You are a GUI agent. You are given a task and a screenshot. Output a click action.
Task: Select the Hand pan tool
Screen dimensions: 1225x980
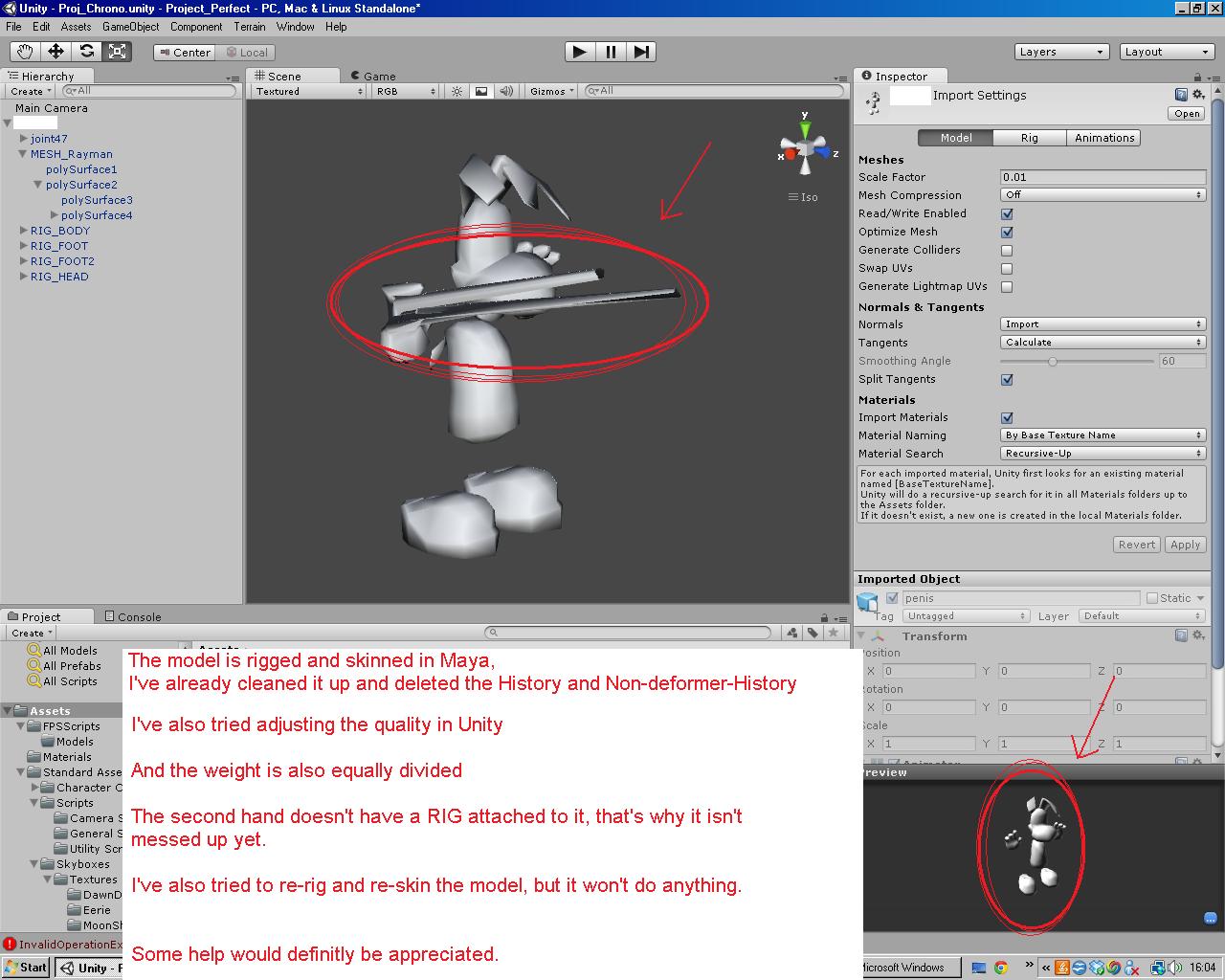click(24, 52)
